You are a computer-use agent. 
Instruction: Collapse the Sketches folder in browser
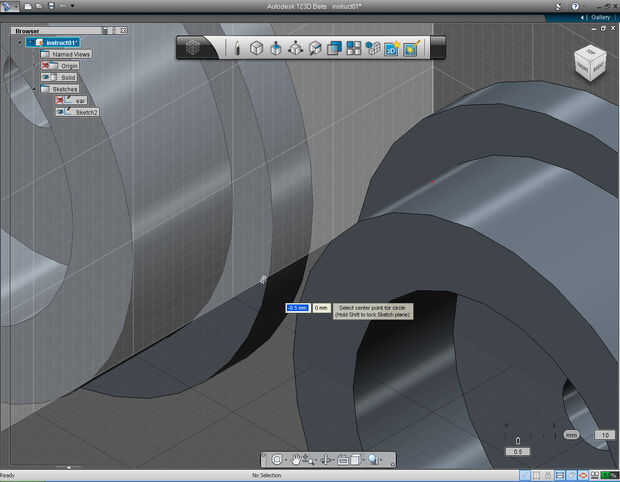pyautogui.click(x=32, y=89)
